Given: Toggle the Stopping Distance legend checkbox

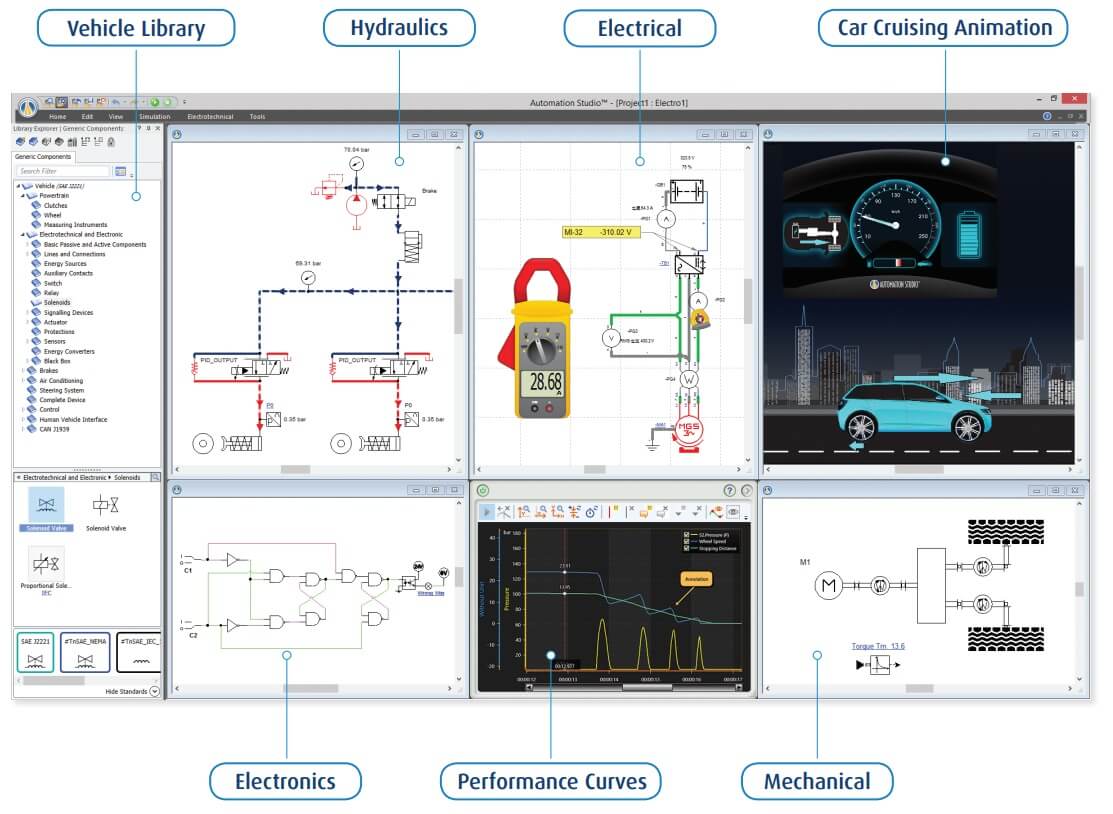Looking at the screenshot, I should (x=686, y=549).
